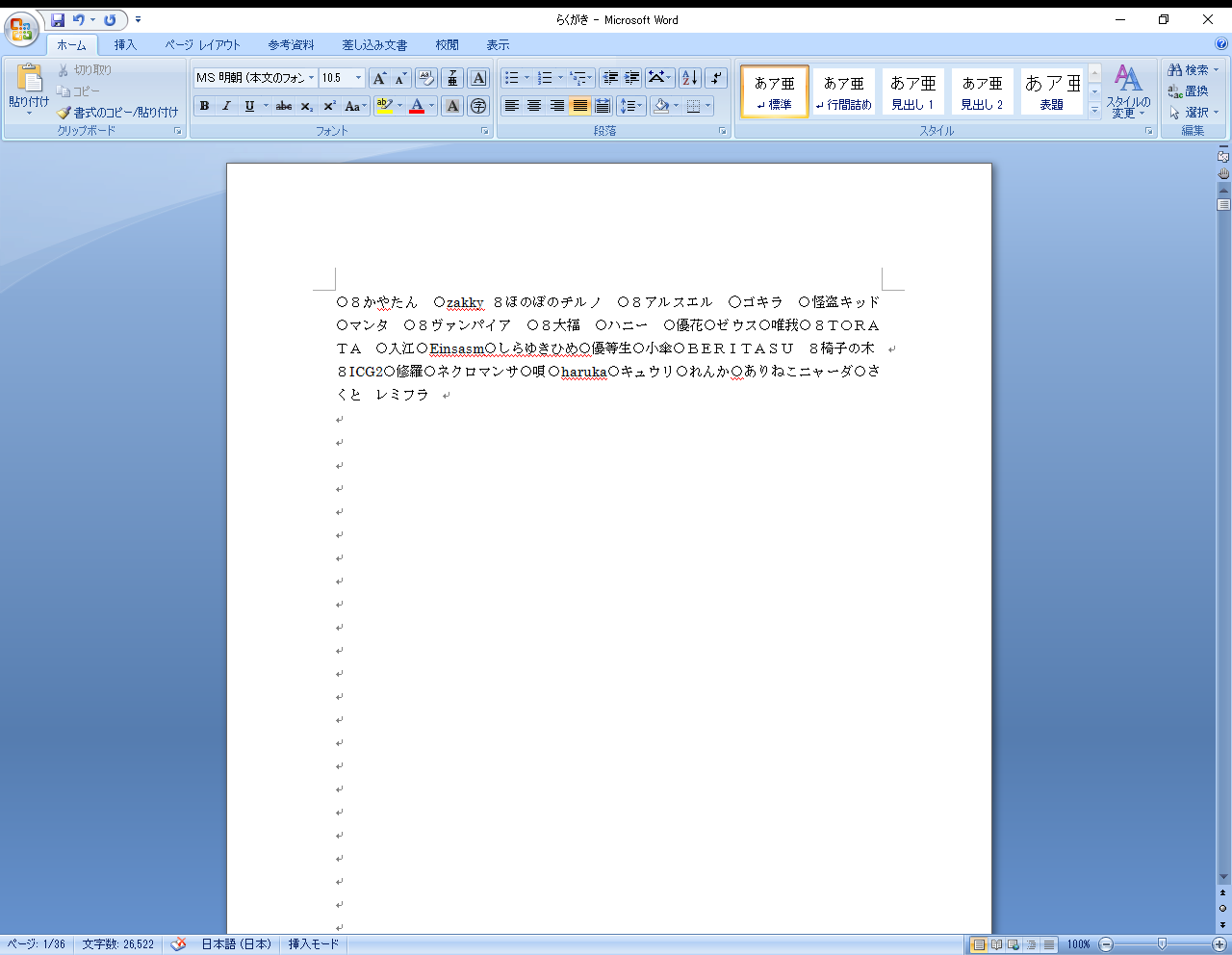Open the 校閲 ribbon tab
The image size is (1232, 955).
[447, 45]
